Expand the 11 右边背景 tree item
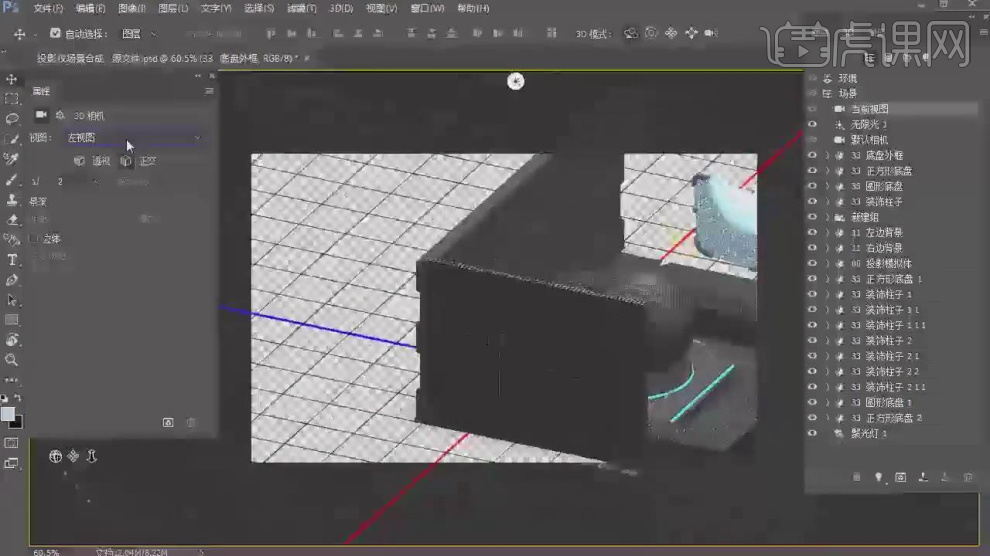 (x=827, y=248)
